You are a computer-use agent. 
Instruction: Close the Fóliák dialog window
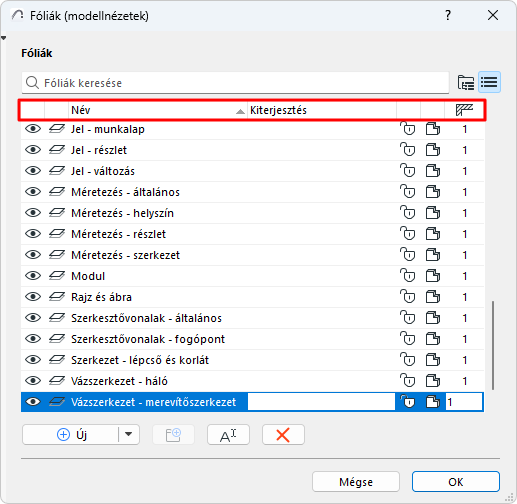pos(493,15)
